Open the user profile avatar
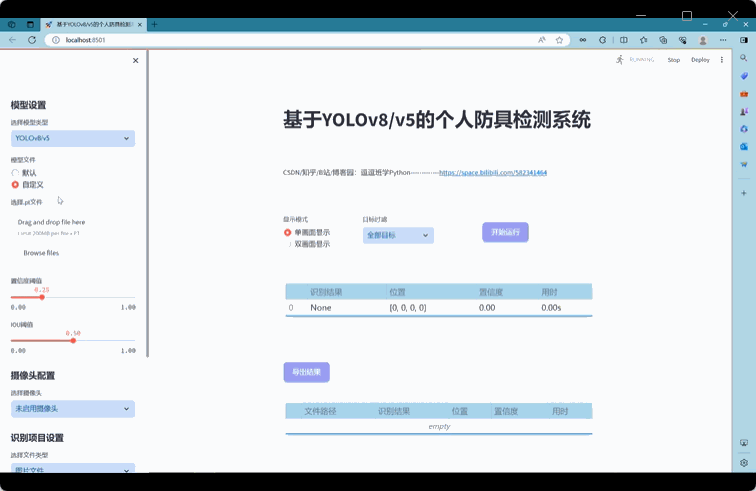756x491 pixels. pyautogui.click(x=703, y=40)
